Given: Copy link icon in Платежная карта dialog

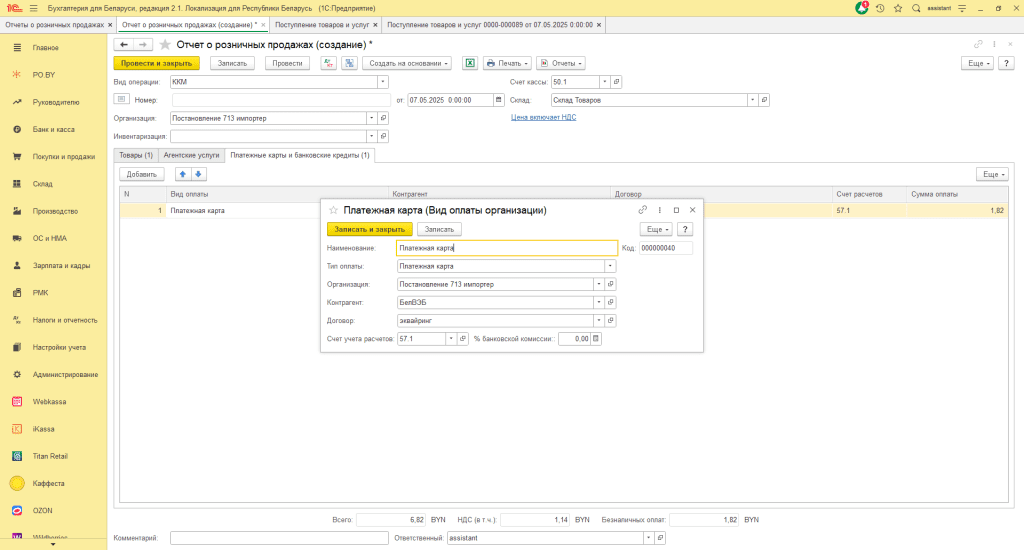Looking at the screenshot, I should [643, 210].
